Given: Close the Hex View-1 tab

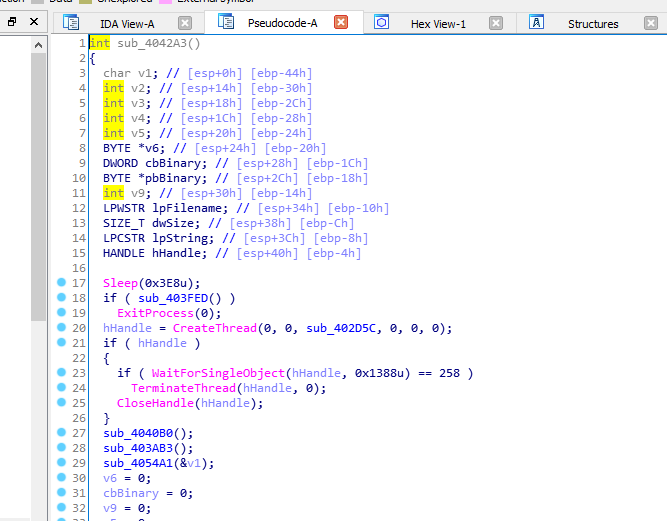Looking at the screenshot, I should click(496, 23).
